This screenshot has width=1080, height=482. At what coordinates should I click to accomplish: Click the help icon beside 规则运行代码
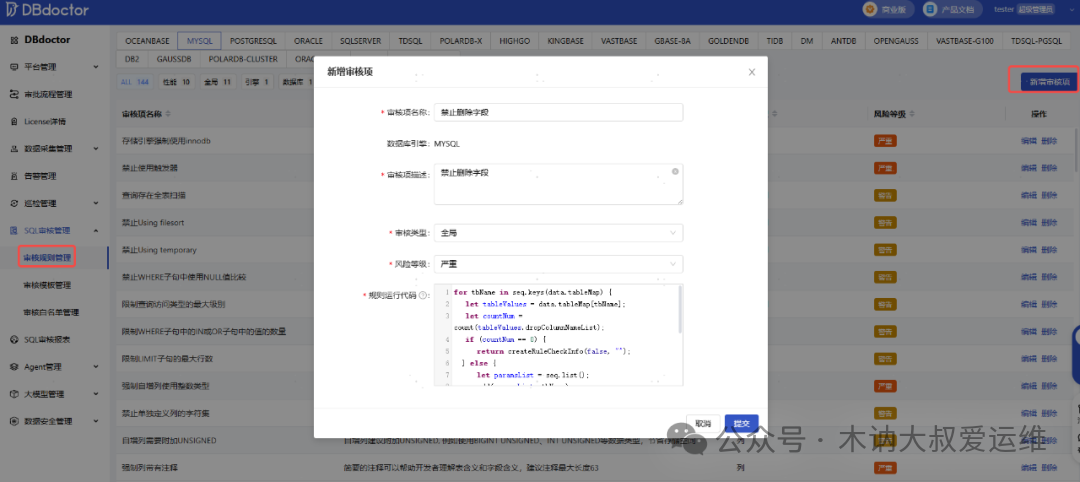pyautogui.click(x=423, y=295)
